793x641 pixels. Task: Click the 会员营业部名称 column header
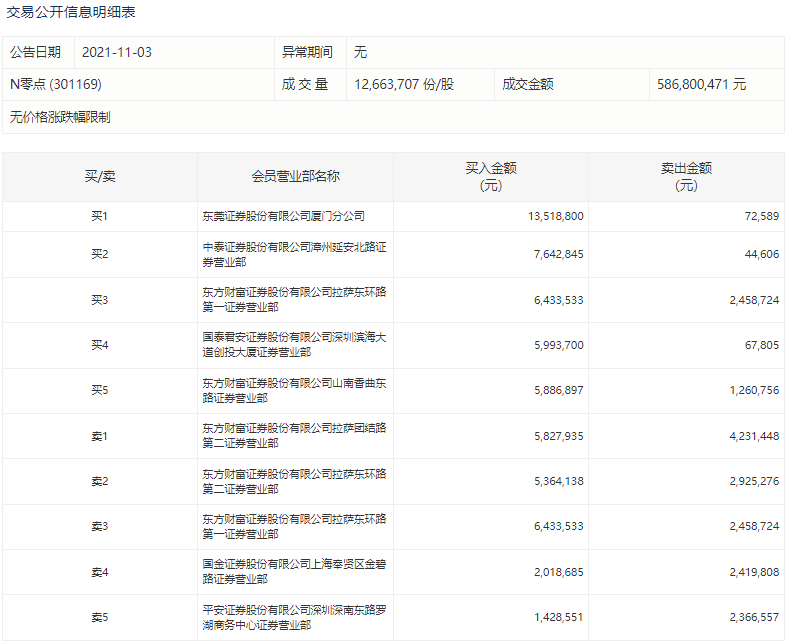pyautogui.click(x=295, y=176)
